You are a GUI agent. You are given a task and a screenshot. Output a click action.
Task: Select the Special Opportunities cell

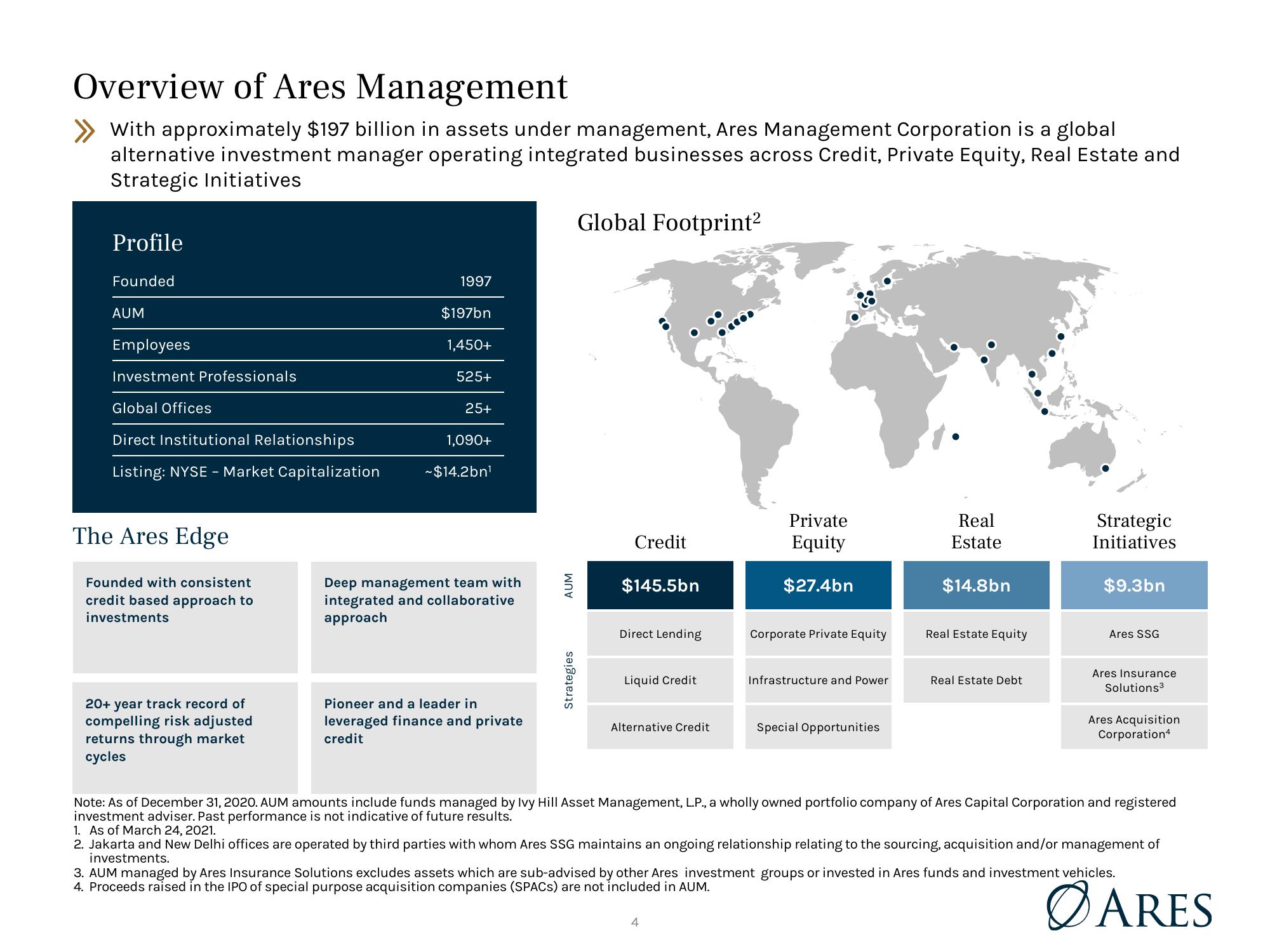tap(818, 727)
